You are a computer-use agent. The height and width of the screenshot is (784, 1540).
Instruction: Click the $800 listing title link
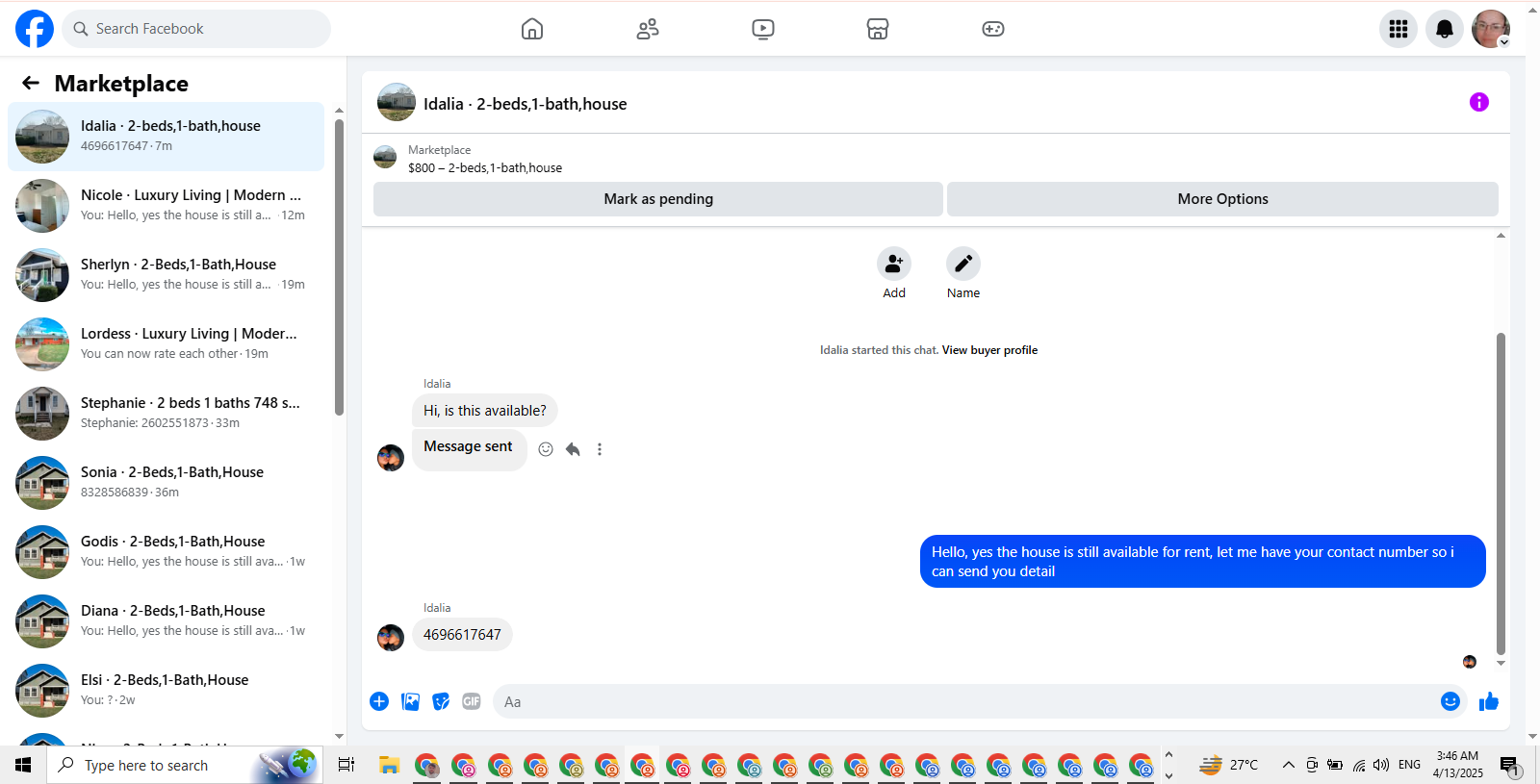click(485, 167)
